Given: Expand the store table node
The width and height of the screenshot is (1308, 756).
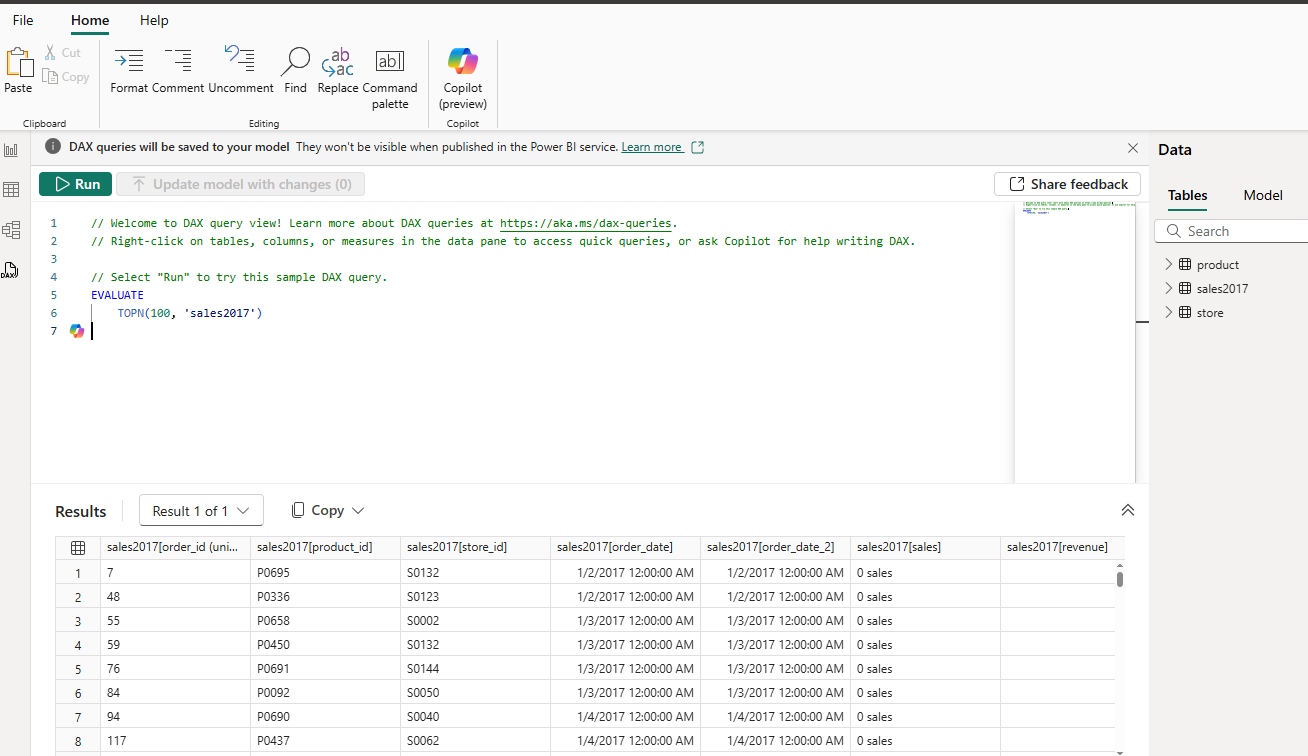Looking at the screenshot, I should [x=1168, y=313].
